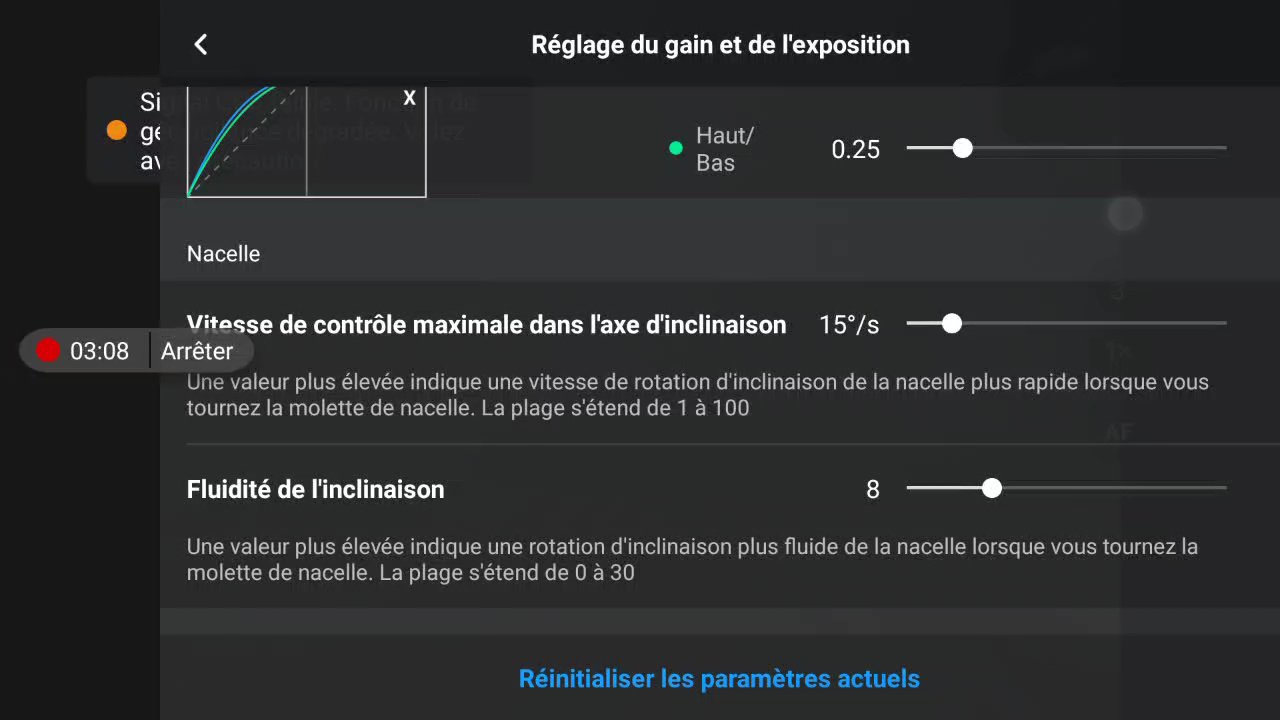This screenshot has width=1280, height=720.
Task: Select the green Haut/Bas indicator dot
Action: click(676, 148)
